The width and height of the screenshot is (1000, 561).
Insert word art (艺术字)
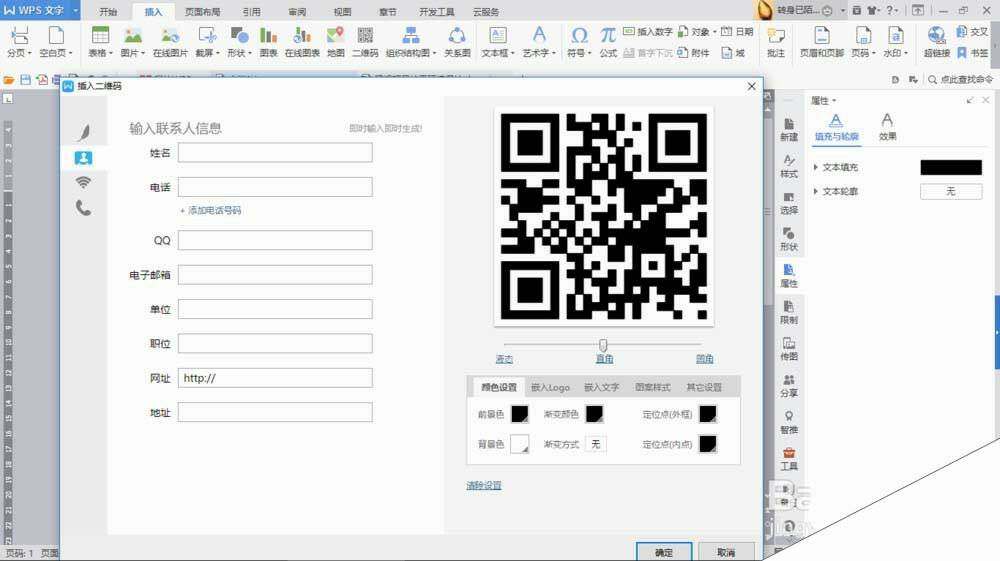coord(539,42)
